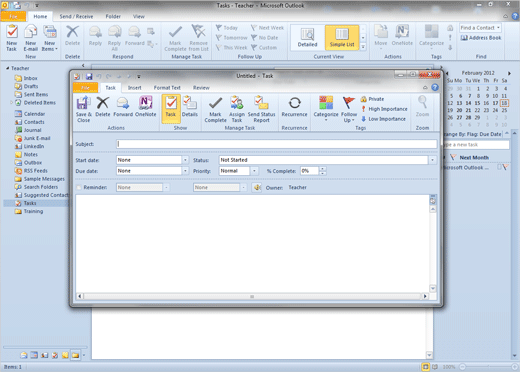Click into the Subject text field
This screenshot has height=372, width=520.
277,144
